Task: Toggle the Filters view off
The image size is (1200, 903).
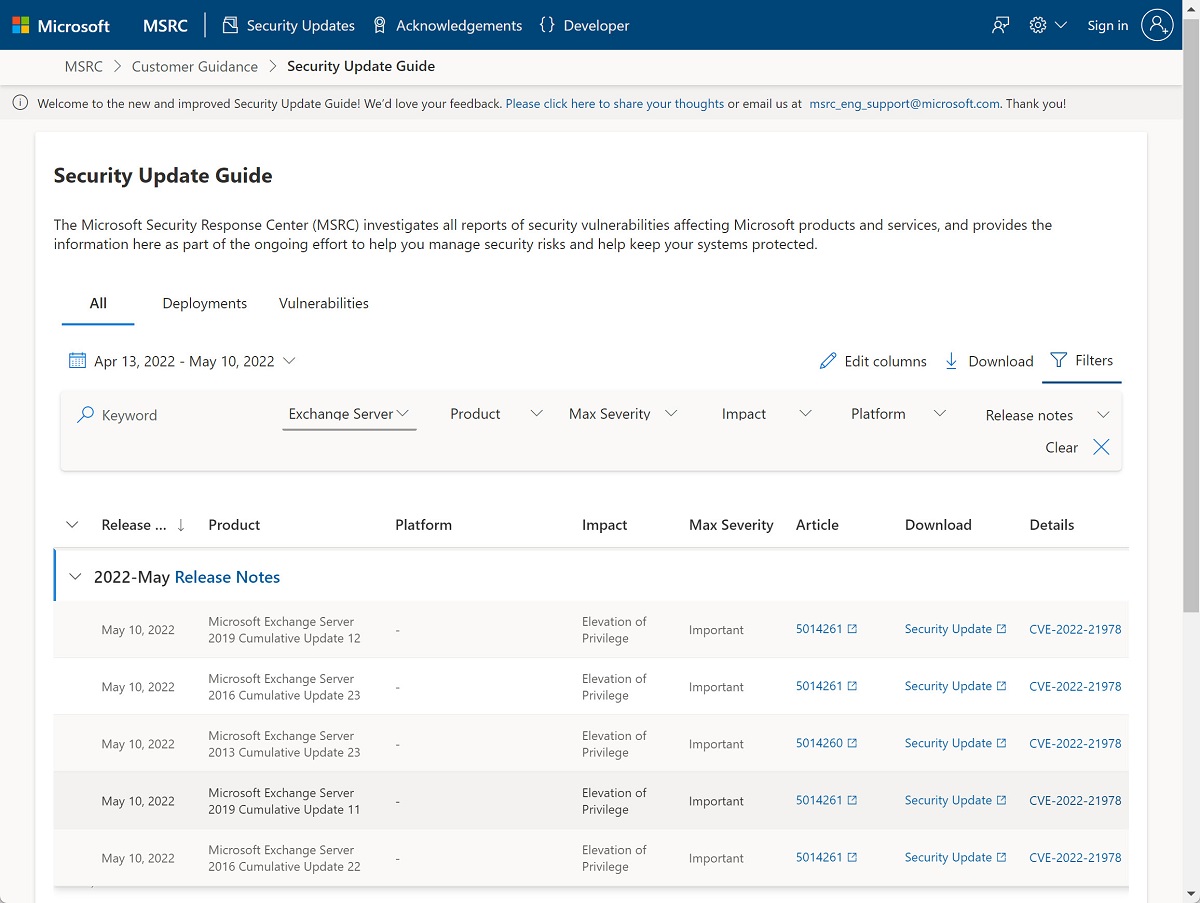Action: click(x=1082, y=360)
